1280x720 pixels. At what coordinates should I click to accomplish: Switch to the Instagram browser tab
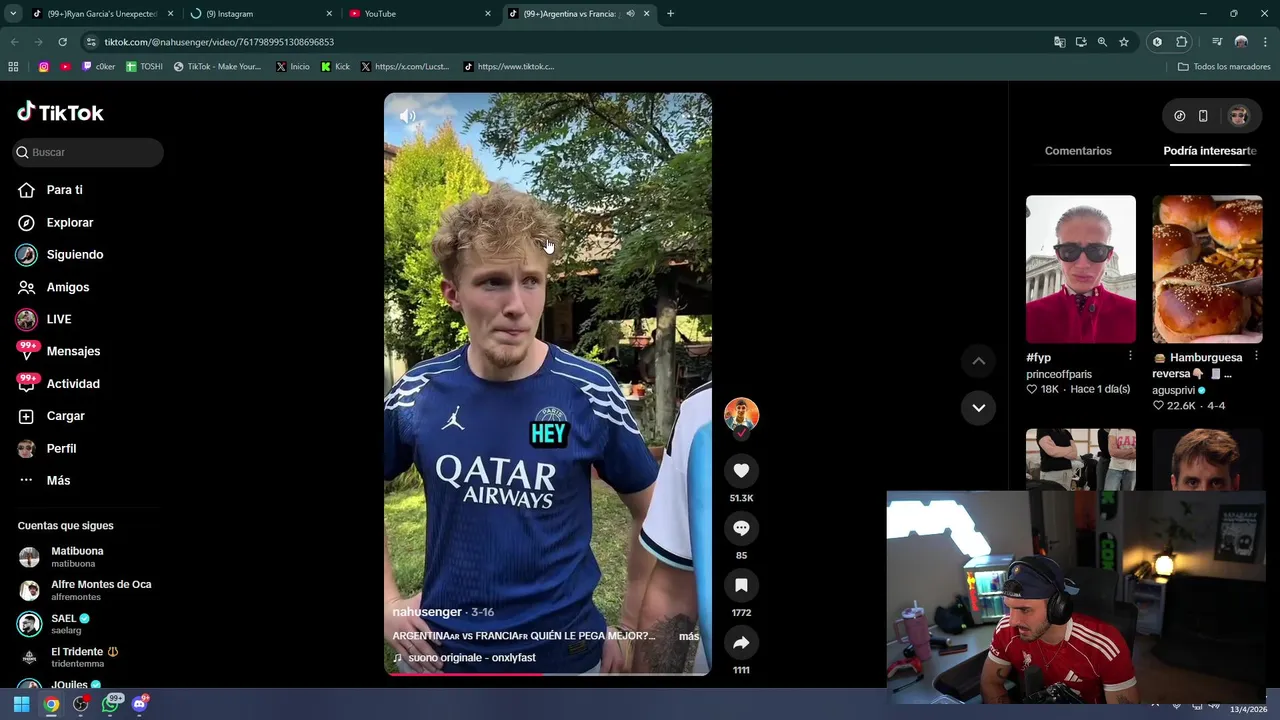click(x=262, y=14)
